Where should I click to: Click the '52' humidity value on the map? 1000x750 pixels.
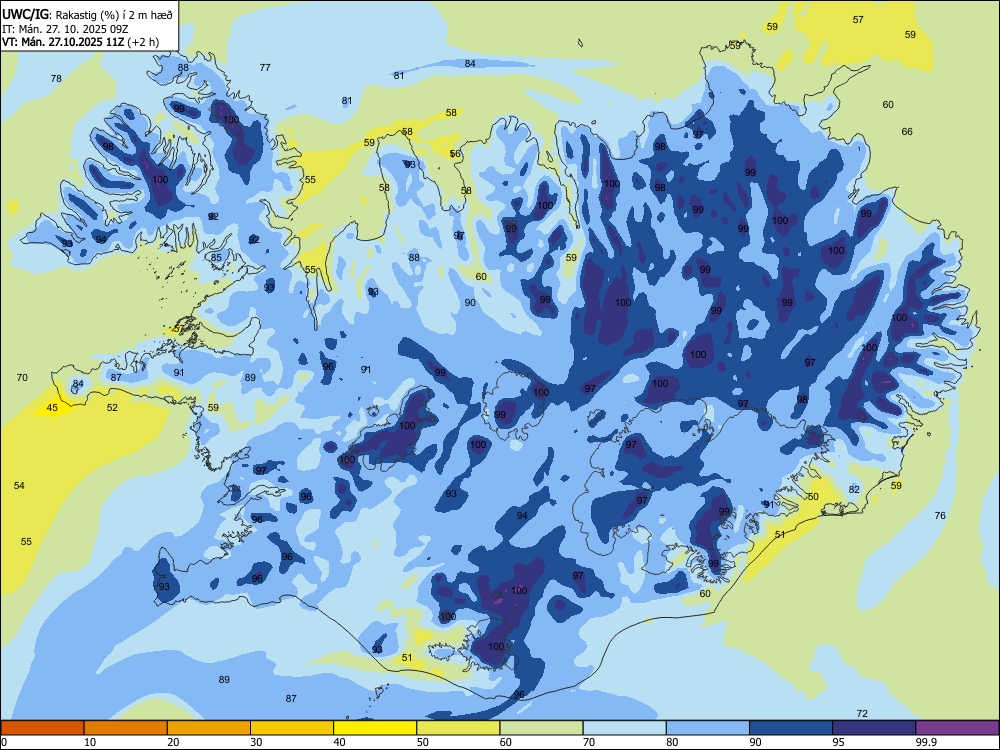[112, 408]
